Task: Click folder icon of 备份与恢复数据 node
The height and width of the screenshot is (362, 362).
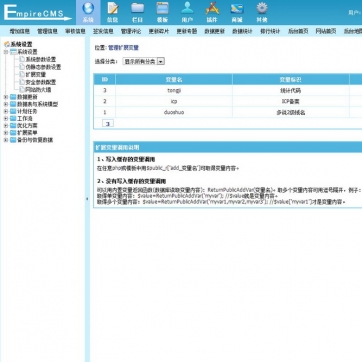Action: 13,140
